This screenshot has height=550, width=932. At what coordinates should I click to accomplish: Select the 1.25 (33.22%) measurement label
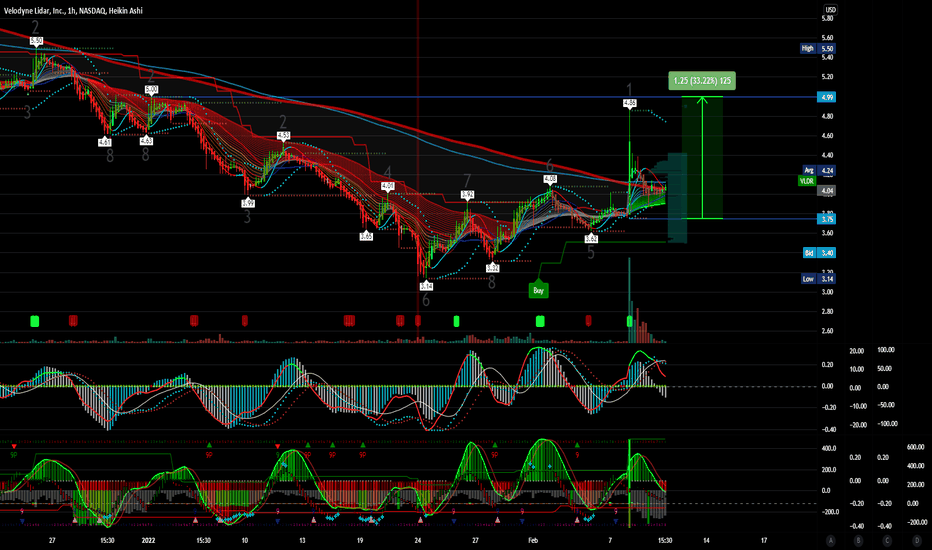tap(702, 81)
